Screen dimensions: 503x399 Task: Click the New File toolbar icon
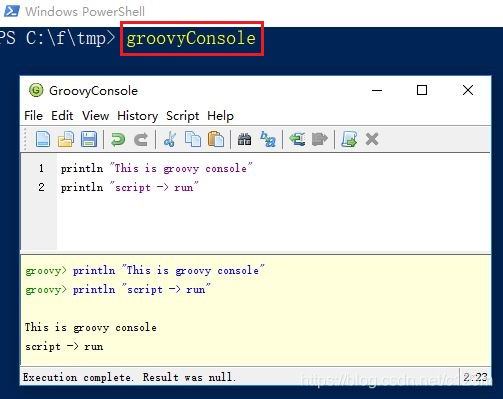coord(43,139)
